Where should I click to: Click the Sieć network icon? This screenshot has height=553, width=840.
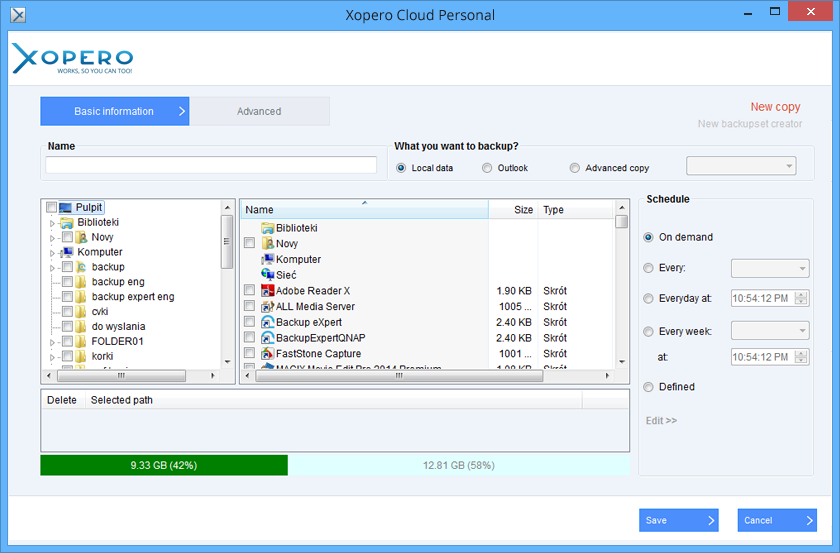267,274
